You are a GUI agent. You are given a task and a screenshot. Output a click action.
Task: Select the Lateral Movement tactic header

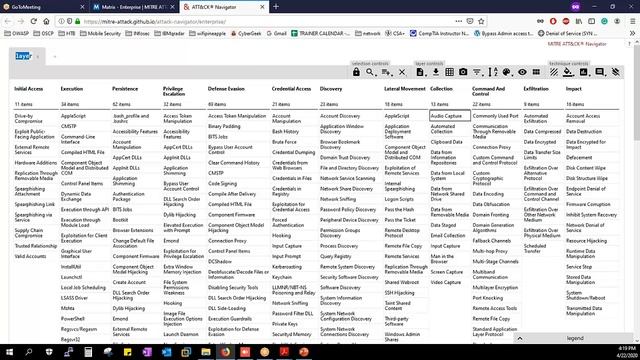405,89
